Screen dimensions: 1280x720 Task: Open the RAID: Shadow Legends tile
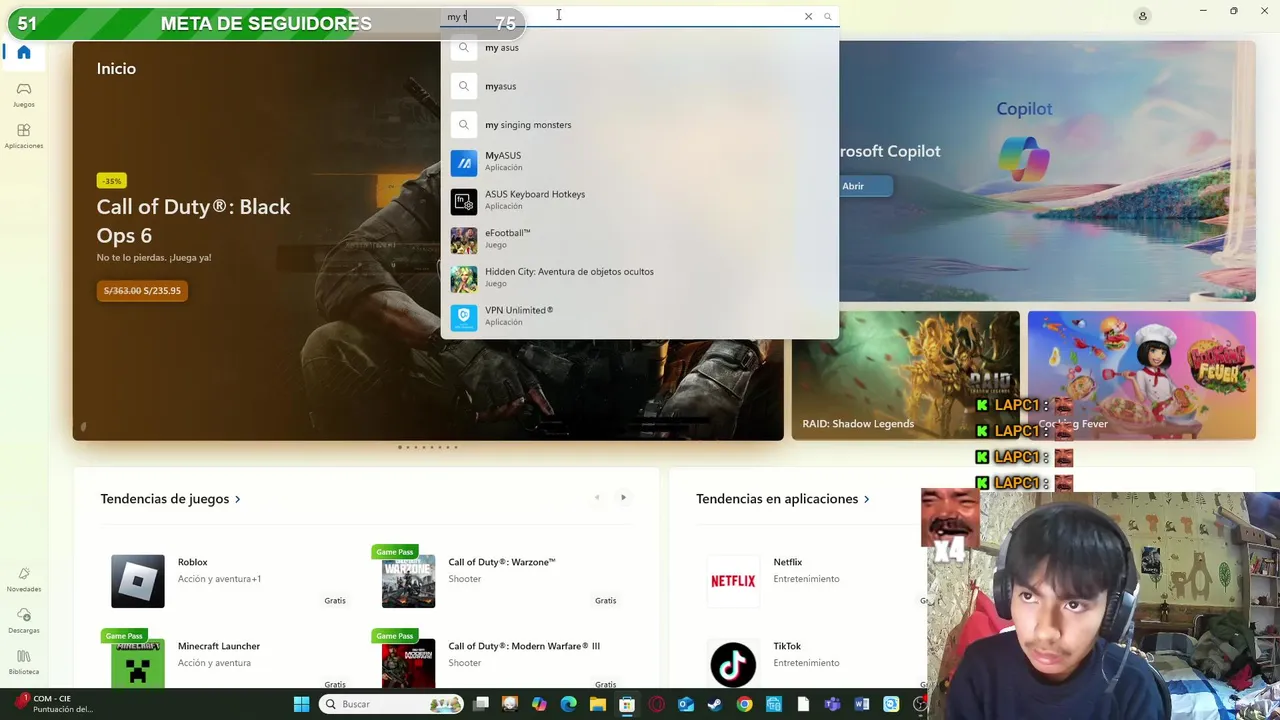click(905, 375)
